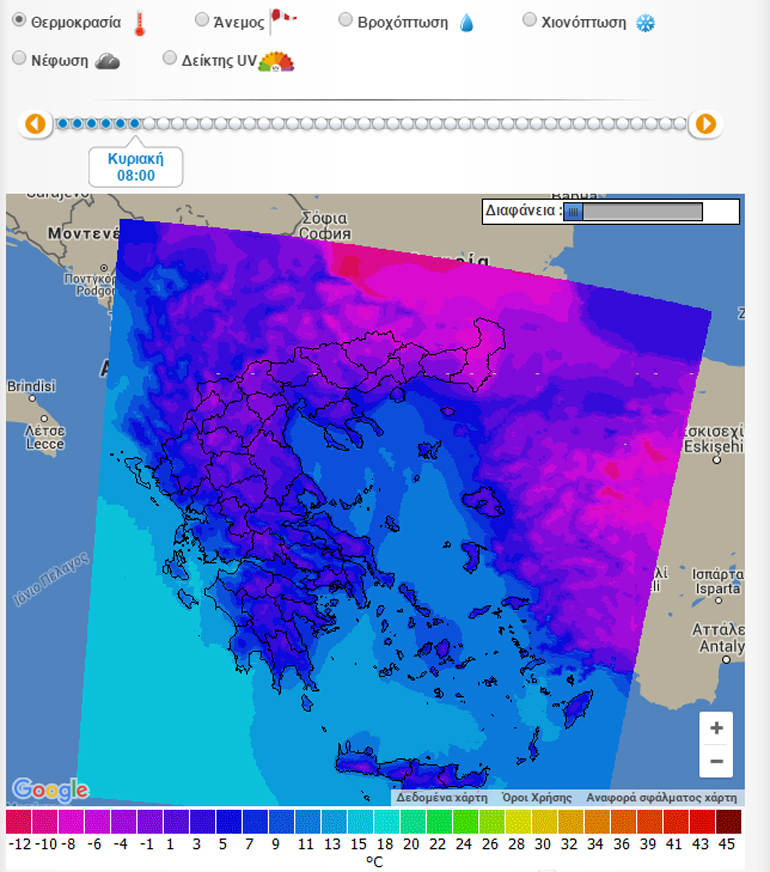Select the Θερμοκρασία radio button
The height and width of the screenshot is (872, 770).
point(18,20)
